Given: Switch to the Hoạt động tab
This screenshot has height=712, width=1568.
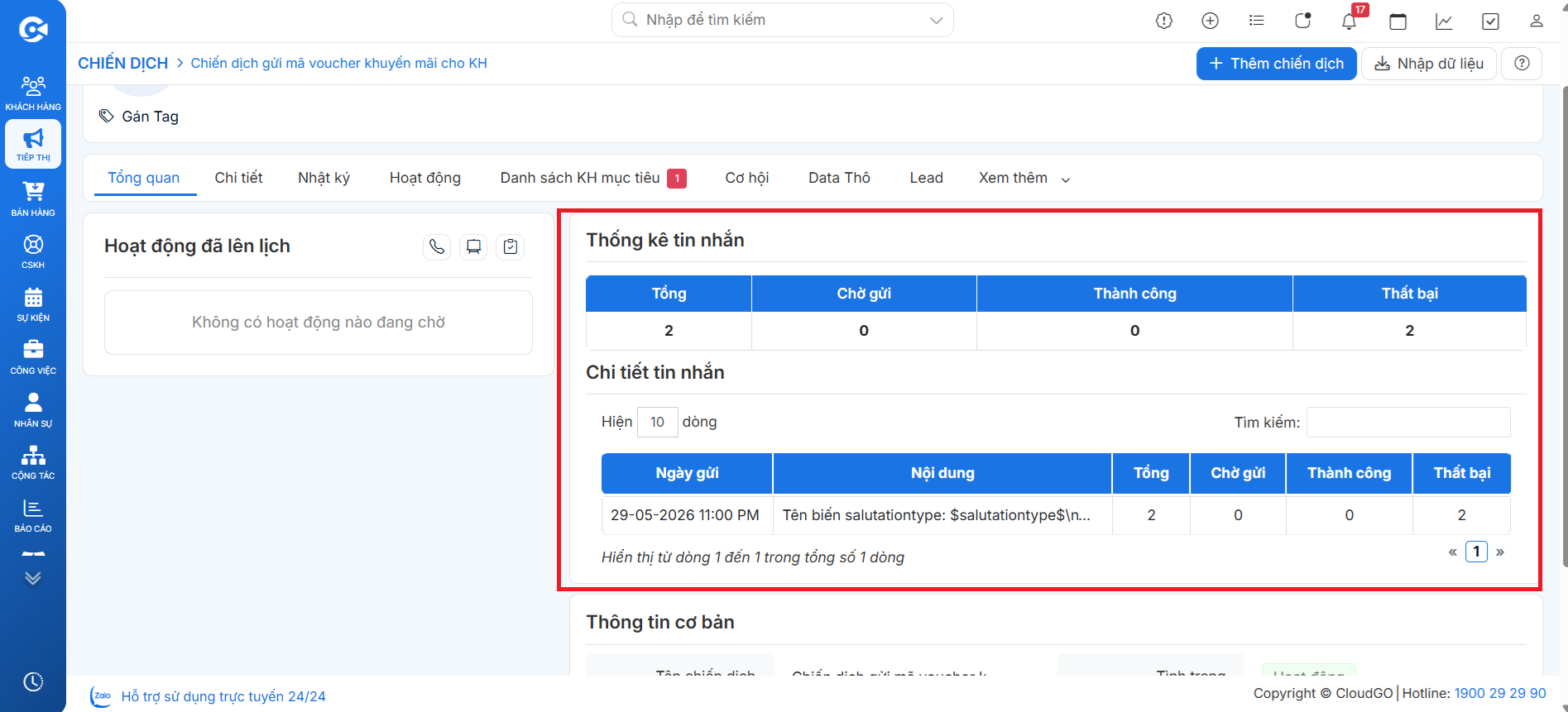Looking at the screenshot, I should pos(425,178).
